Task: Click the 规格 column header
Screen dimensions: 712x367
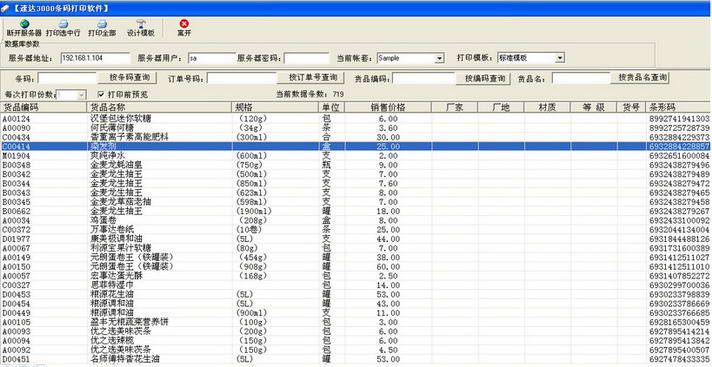Action: (x=275, y=107)
